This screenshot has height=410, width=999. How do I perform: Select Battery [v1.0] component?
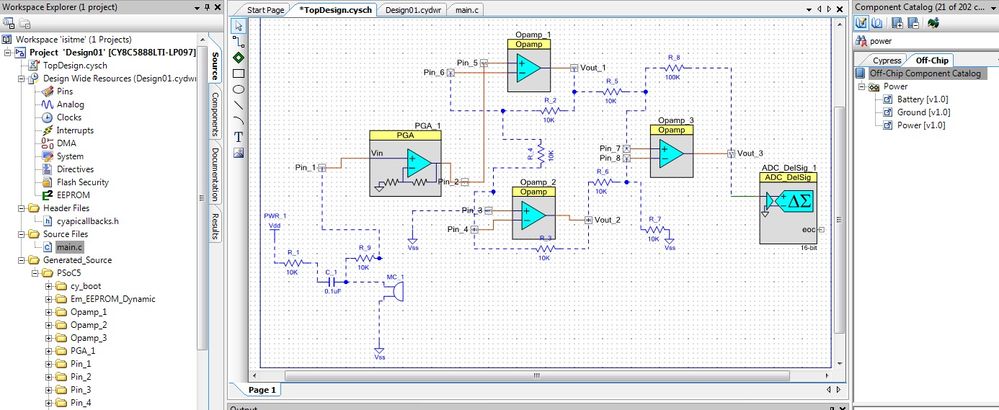point(917,99)
